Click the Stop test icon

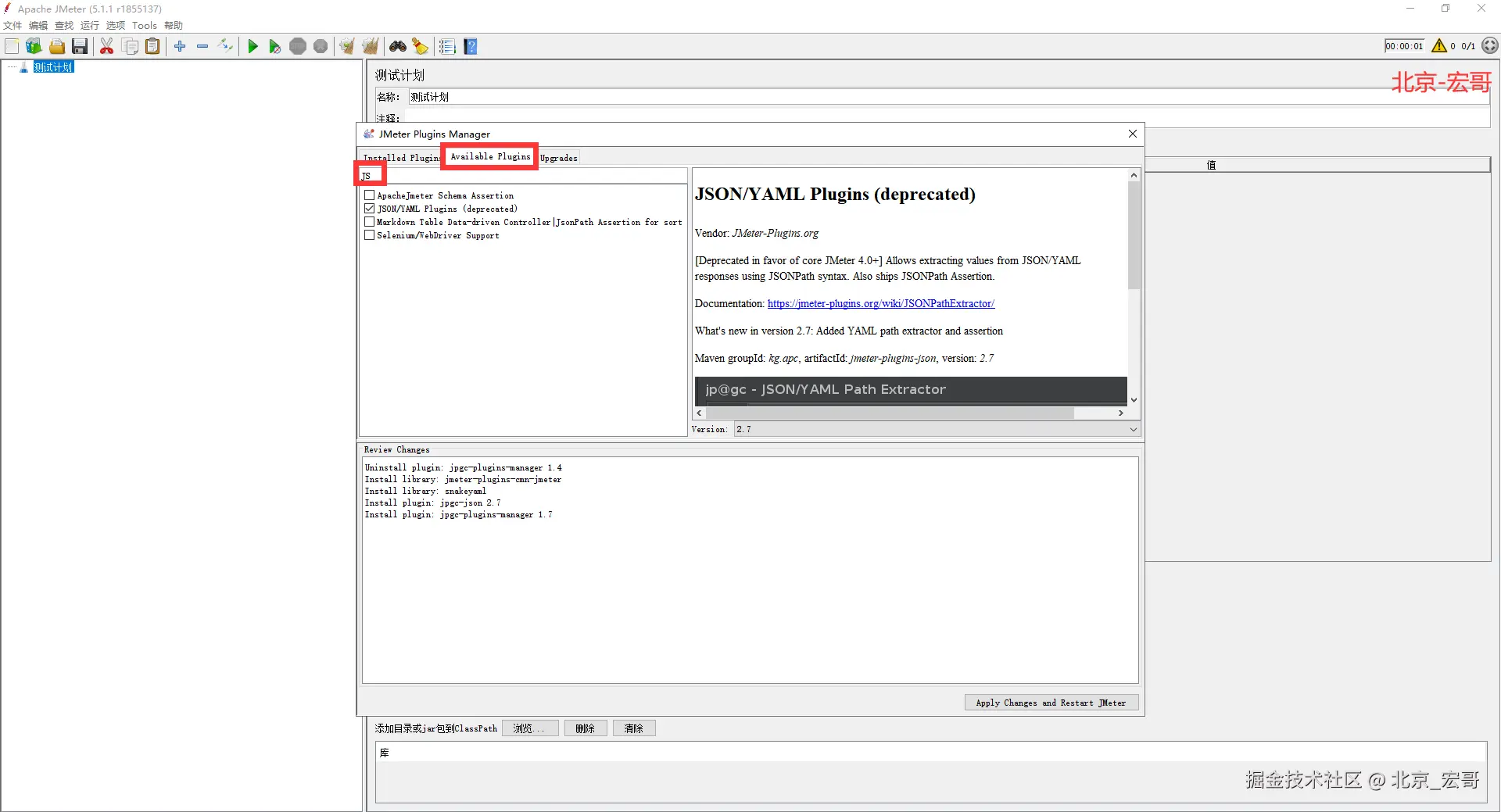click(x=298, y=47)
